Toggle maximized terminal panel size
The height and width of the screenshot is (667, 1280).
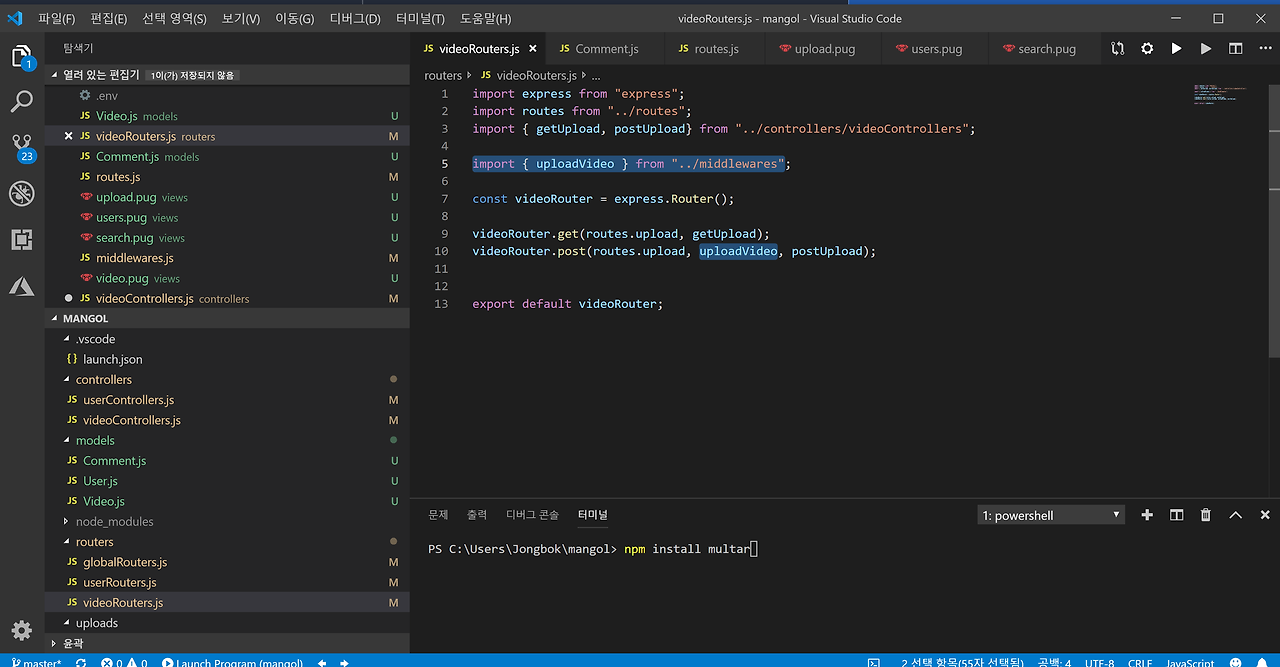click(x=1236, y=515)
